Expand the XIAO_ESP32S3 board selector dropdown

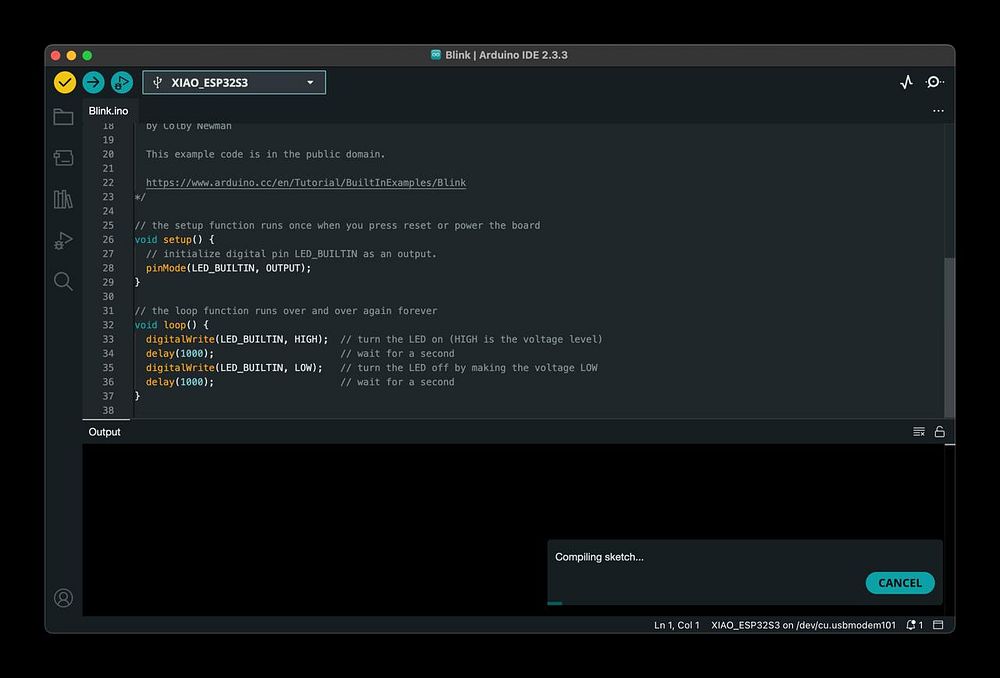click(234, 82)
